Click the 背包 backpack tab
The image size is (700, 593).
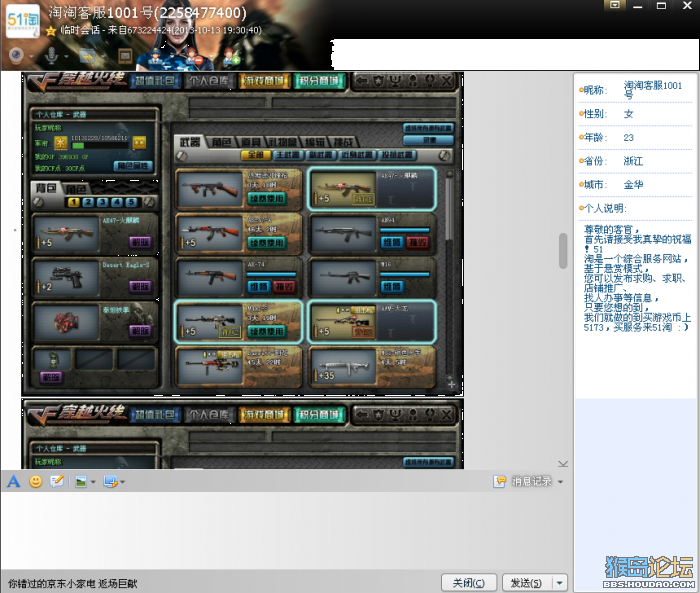point(46,188)
